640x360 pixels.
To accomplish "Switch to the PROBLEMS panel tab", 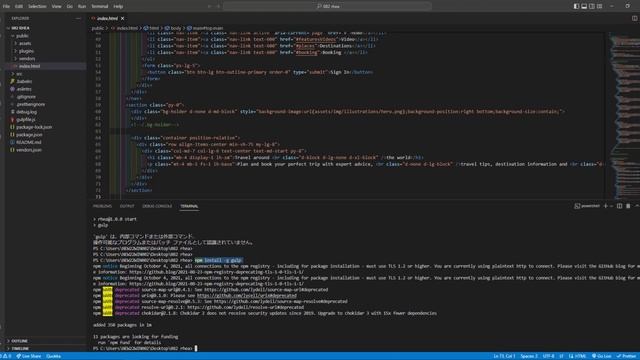I will point(102,206).
